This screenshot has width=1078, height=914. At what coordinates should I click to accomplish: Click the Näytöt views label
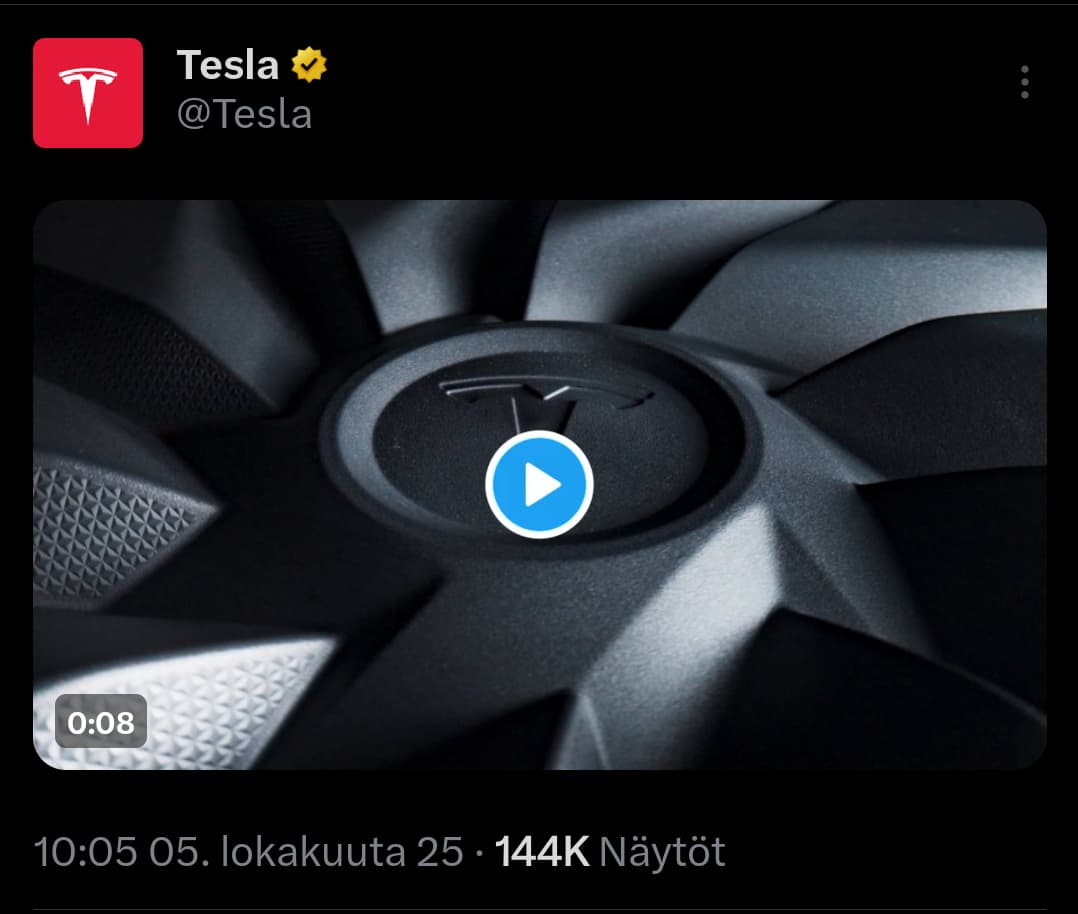(x=662, y=852)
